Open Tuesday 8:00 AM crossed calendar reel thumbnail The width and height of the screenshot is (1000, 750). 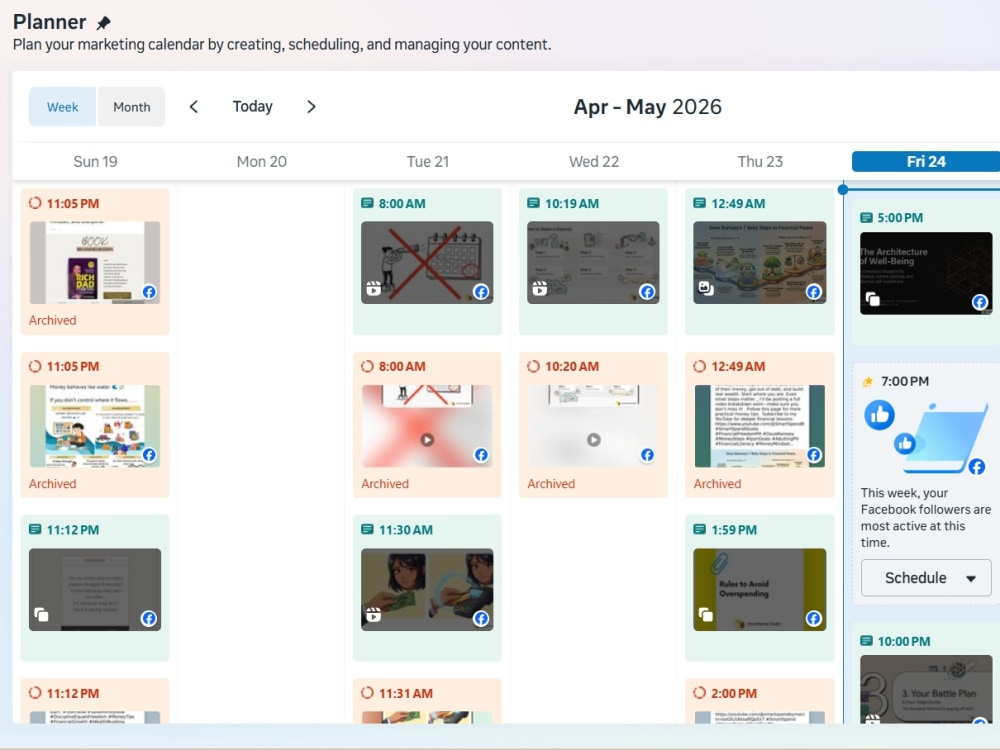coord(427,262)
